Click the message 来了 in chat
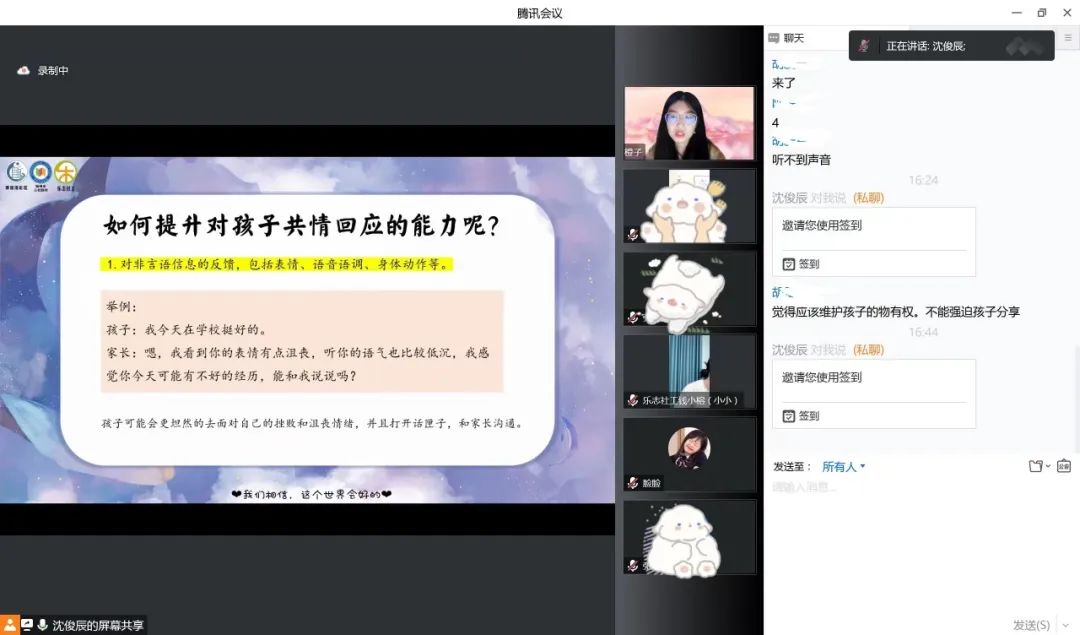The width and height of the screenshot is (1080, 635). (784, 83)
